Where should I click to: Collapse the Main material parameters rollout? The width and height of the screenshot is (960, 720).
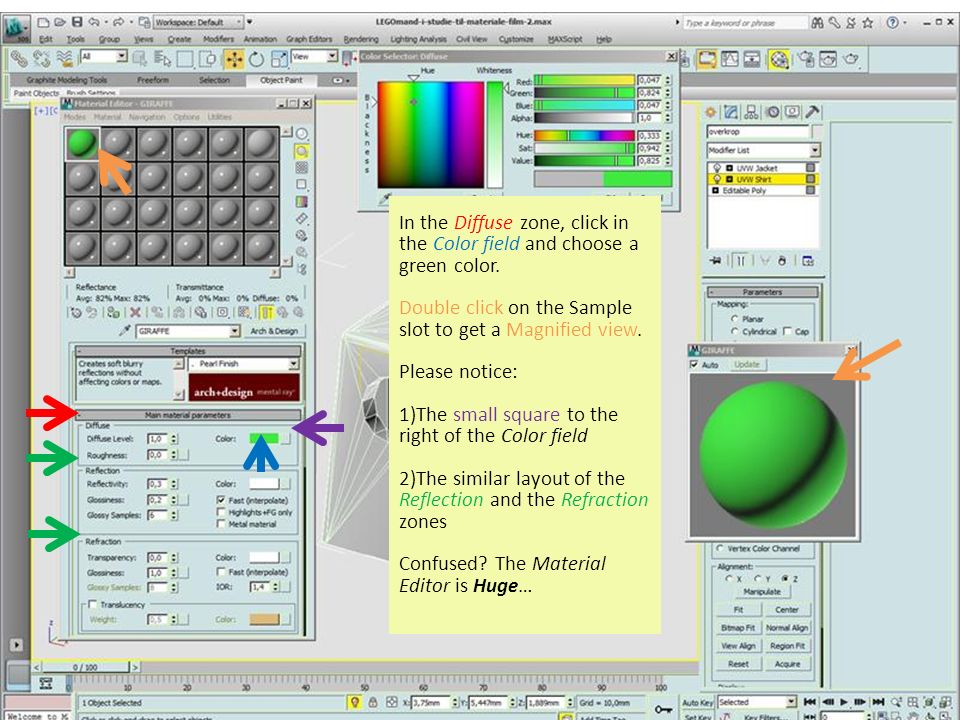[x=188, y=415]
